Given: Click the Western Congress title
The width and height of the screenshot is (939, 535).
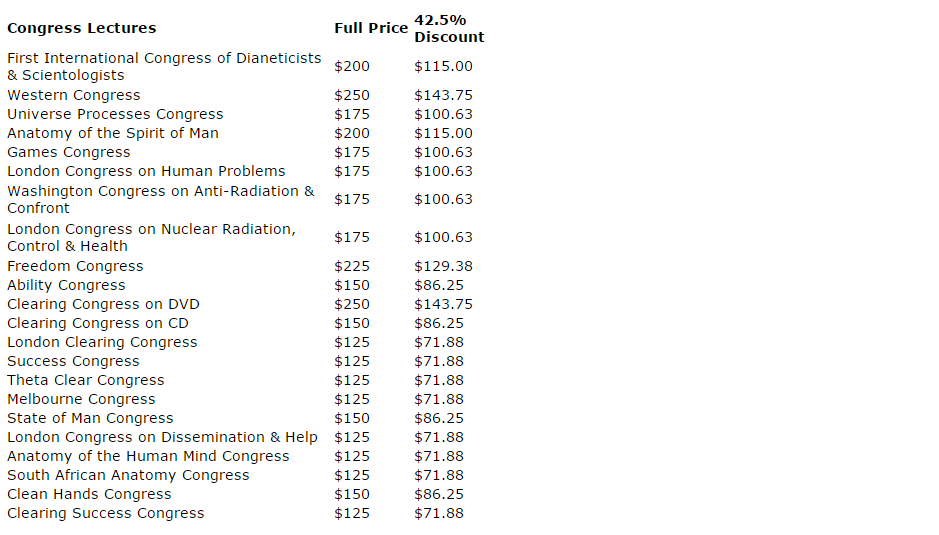Looking at the screenshot, I should coord(74,95).
